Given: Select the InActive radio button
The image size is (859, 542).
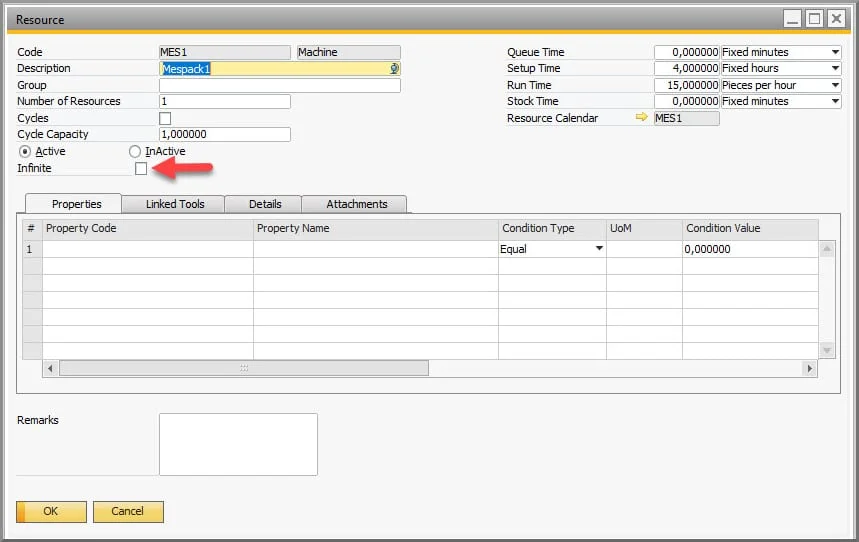Looking at the screenshot, I should pos(135,151).
